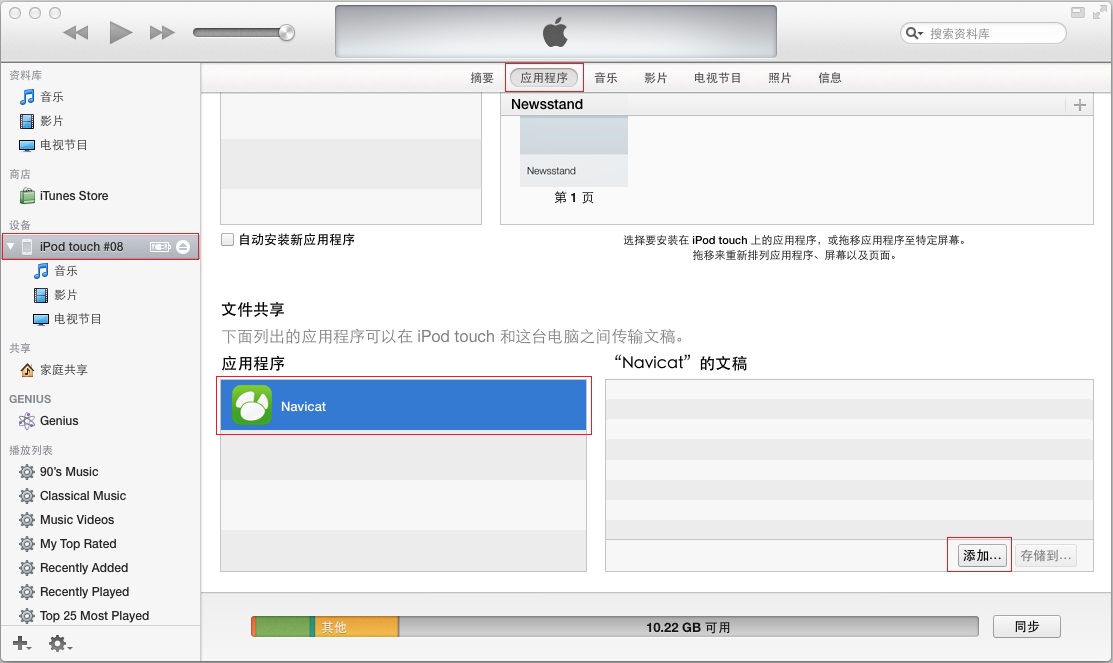Open 家庭共享 home sharing icon
1113x663 pixels.
point(27,369)
